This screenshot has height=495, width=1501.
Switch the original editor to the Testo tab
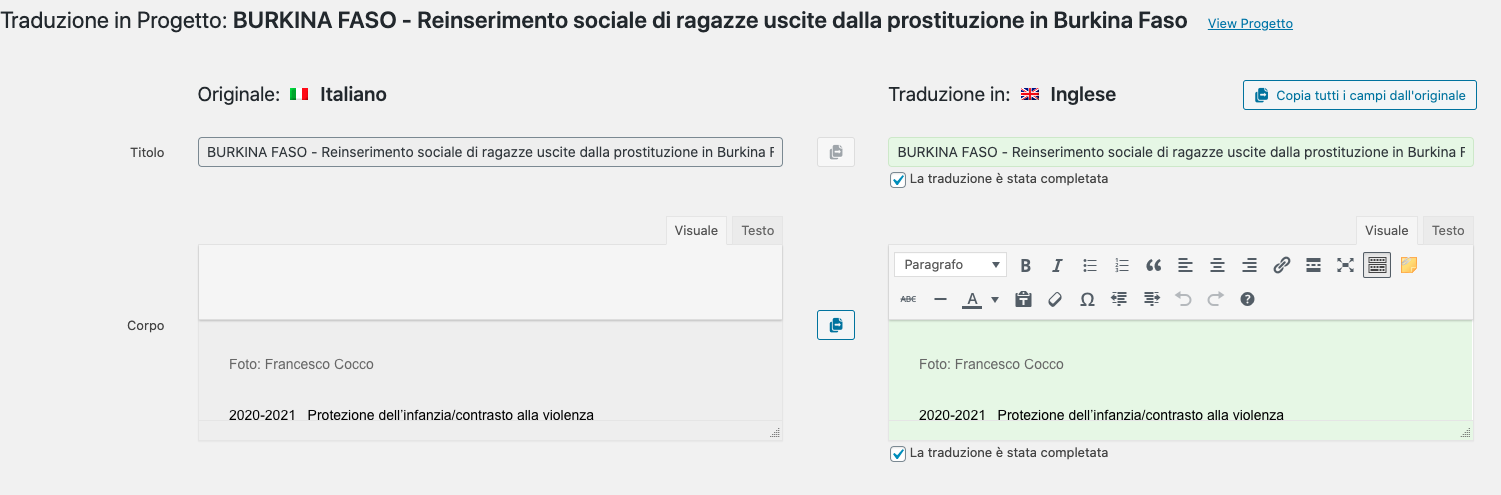757,230
